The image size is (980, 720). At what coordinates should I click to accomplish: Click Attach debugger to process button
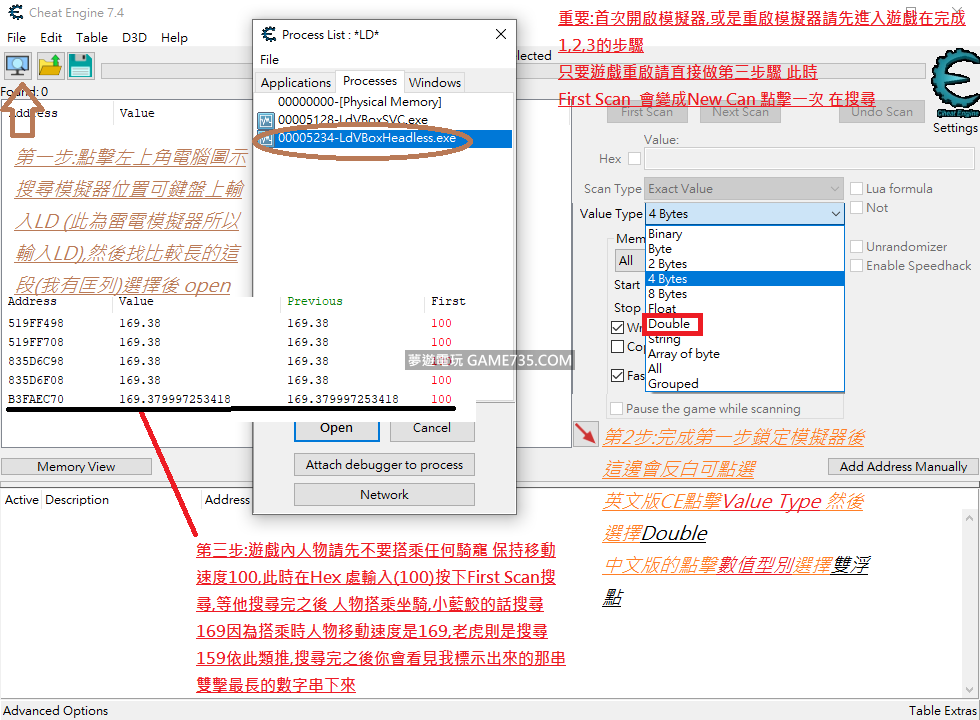tap(384, 465)
